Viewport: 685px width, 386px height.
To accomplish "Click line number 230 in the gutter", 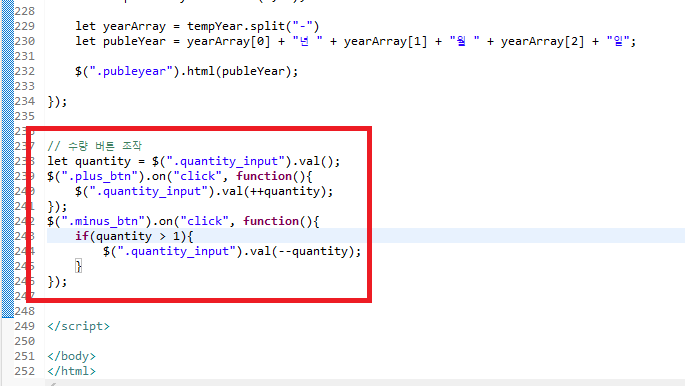I will (24, 41).
